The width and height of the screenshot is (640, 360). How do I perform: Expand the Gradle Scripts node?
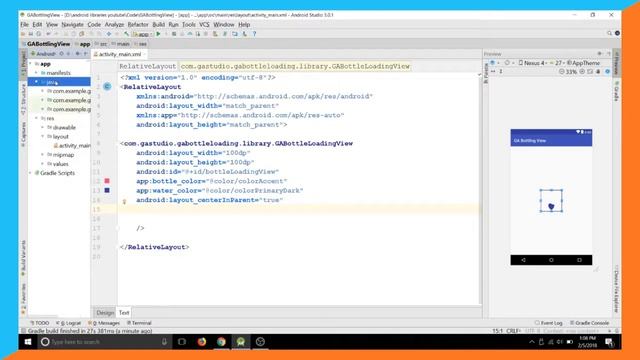click(x=30, y=173)
